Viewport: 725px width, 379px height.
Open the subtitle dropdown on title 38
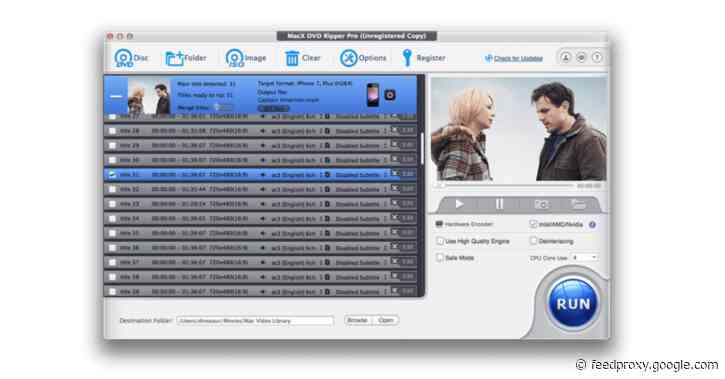pos(361,277)
